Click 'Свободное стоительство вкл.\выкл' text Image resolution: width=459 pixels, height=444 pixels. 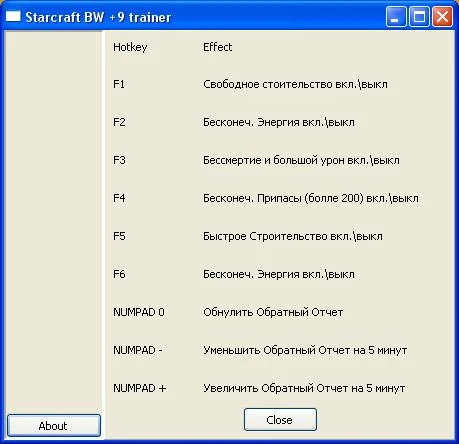point(295,84)
